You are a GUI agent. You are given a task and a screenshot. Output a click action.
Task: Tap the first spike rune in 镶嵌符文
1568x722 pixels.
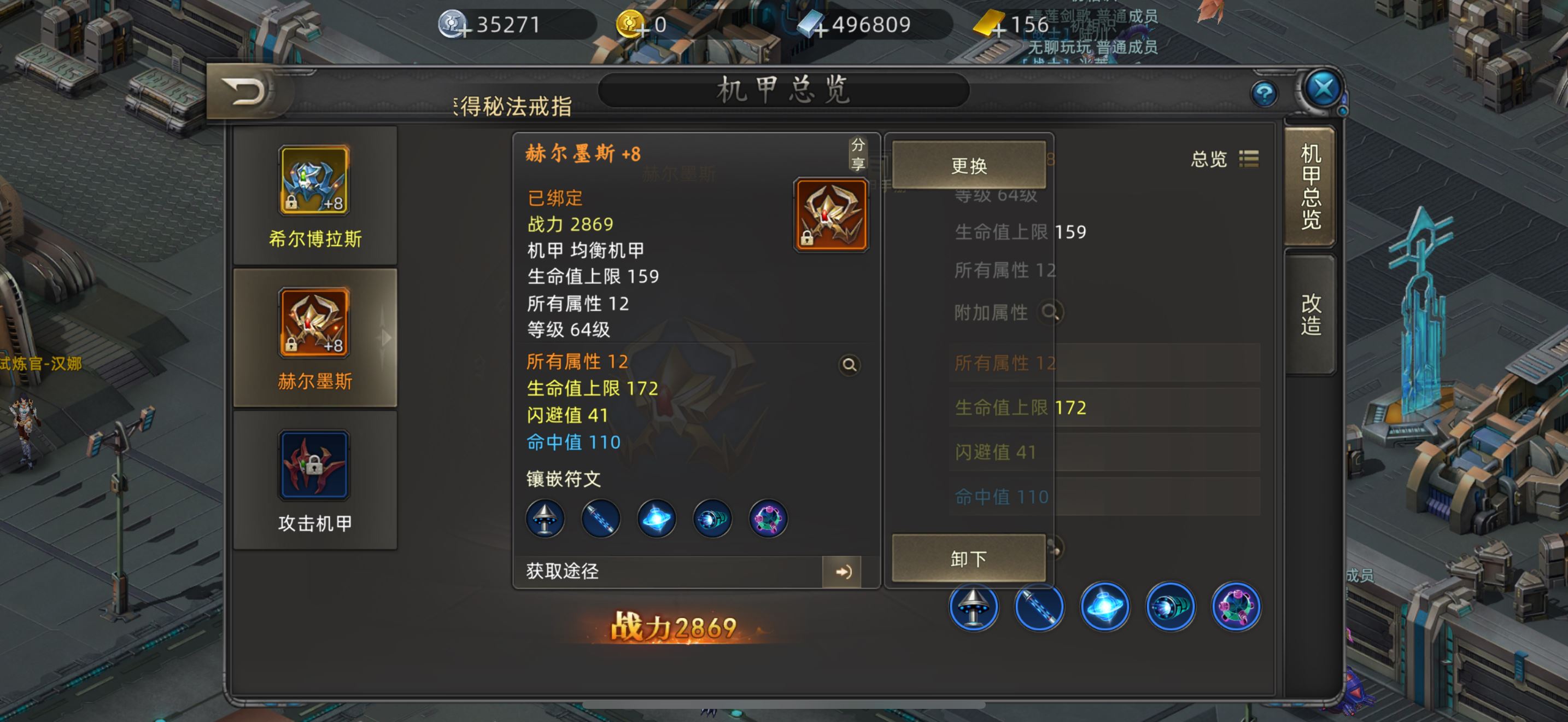pos(545,519)
